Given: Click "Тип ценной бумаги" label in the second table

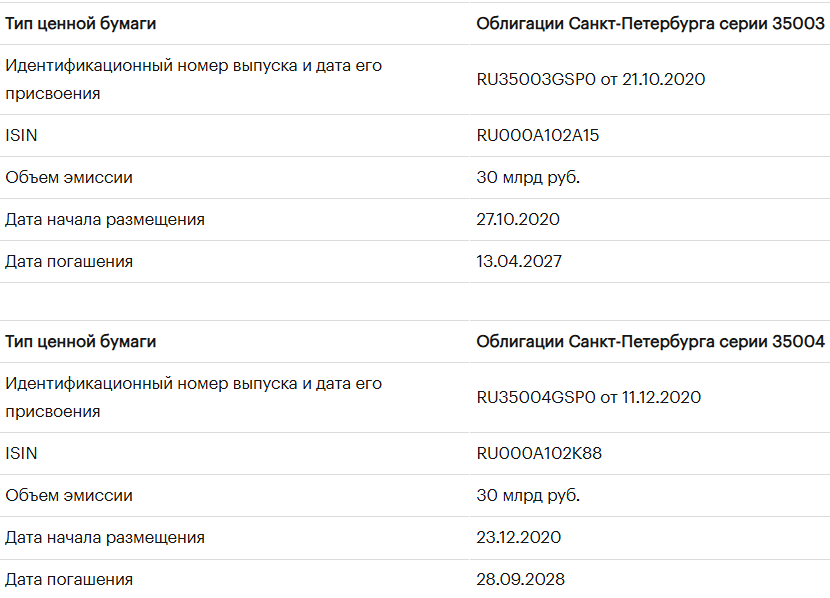Looking at the screenshot, I should (81, 341).
